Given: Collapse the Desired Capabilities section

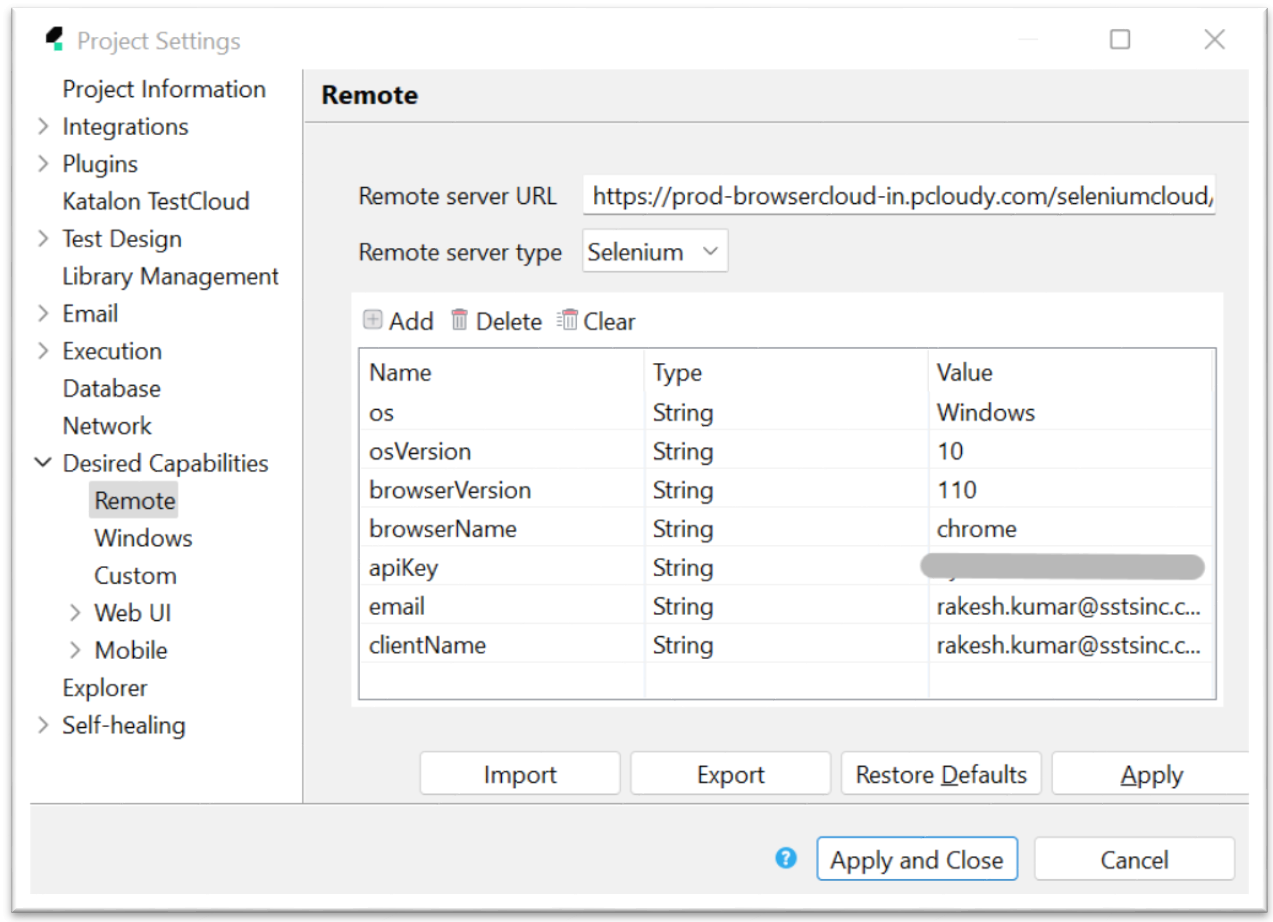Looking at the screenshot, I should tap(42, 463).
